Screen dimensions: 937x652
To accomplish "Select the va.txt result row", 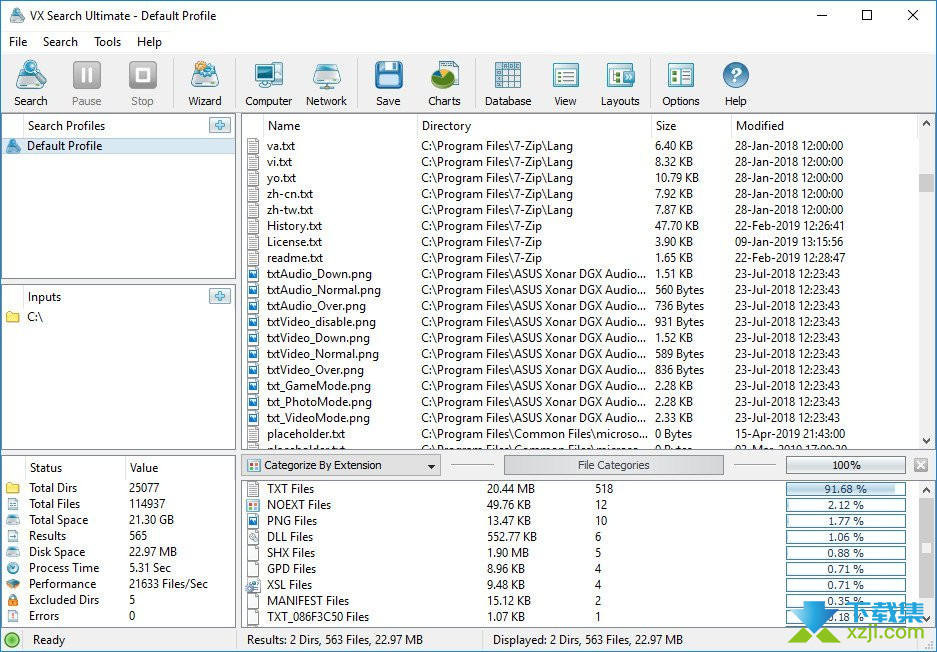I will click(580, 146).
